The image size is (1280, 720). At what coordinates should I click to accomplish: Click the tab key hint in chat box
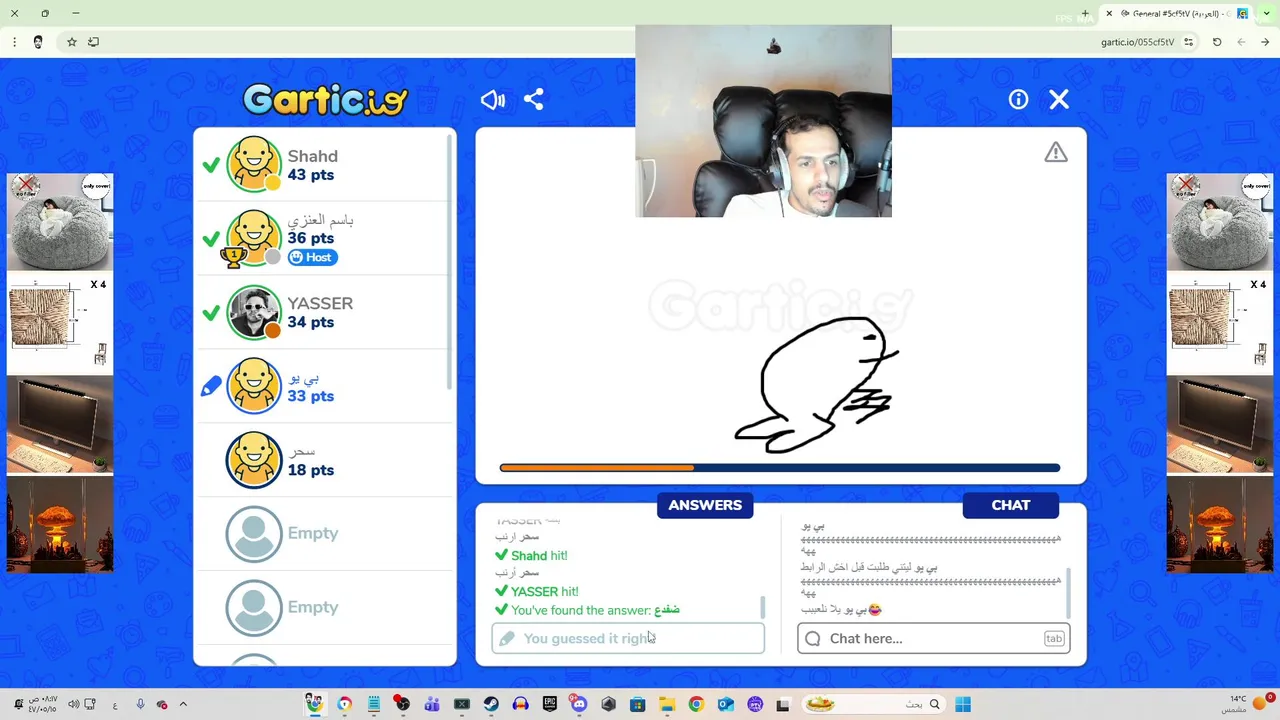(x=1054, y=638)
